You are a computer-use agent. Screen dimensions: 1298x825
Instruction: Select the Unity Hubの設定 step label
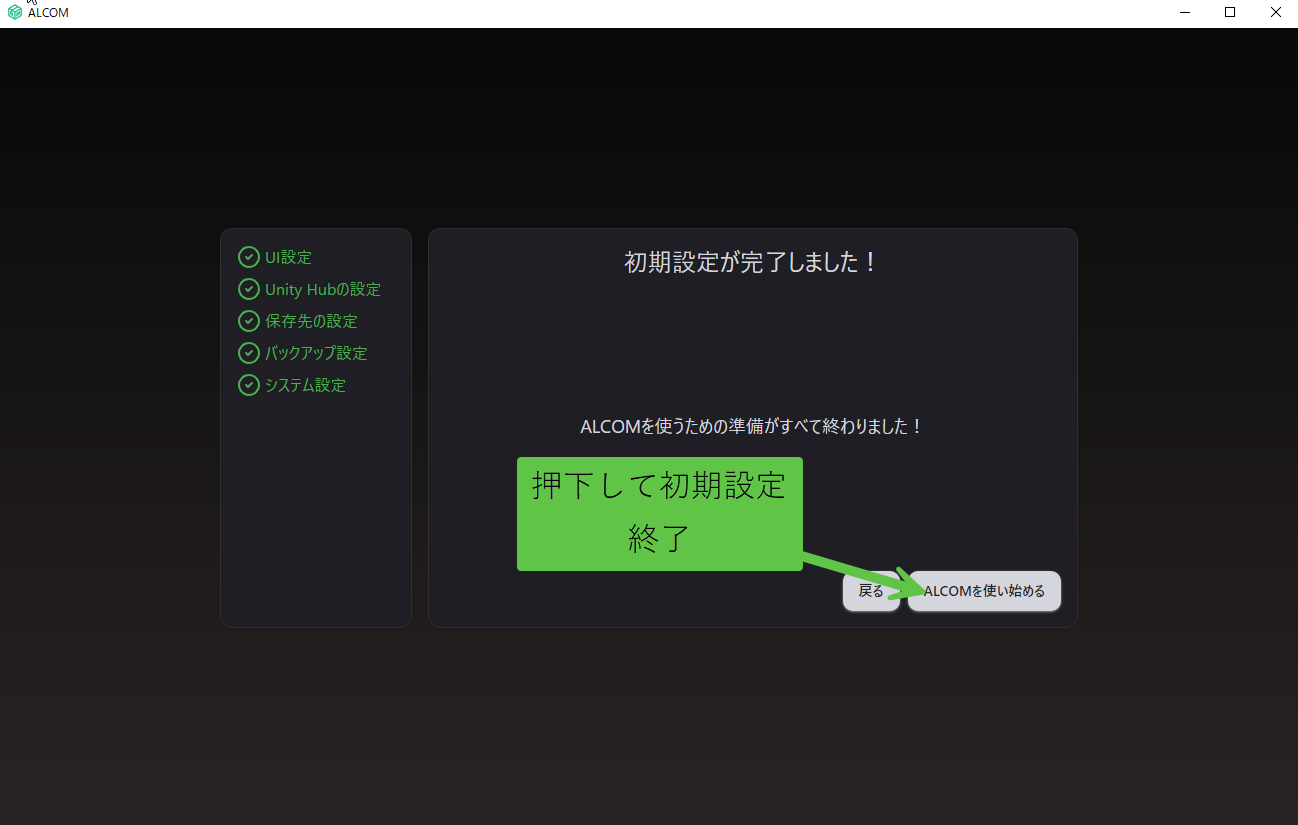(x=323, y=289)
